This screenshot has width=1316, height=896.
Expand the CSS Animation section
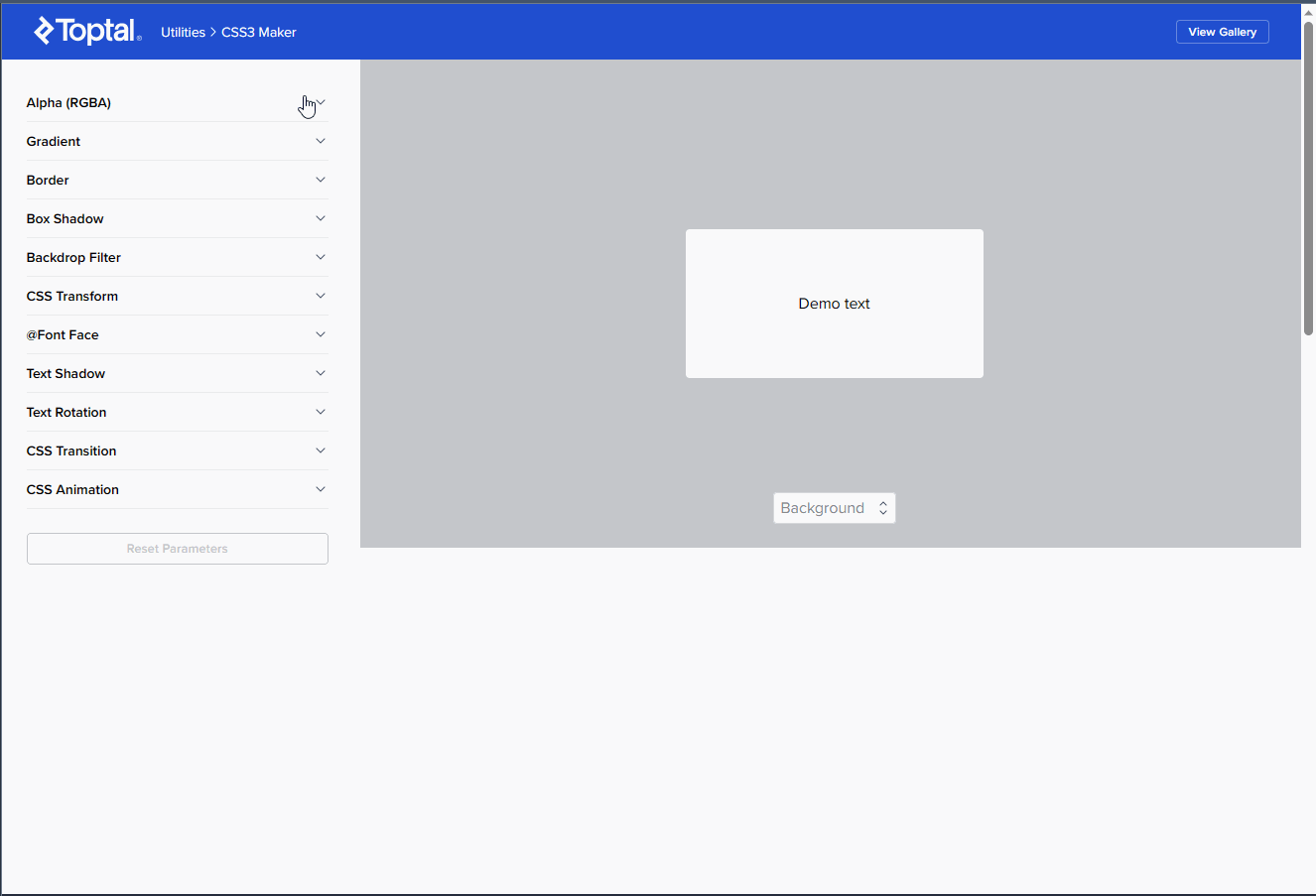177,490
